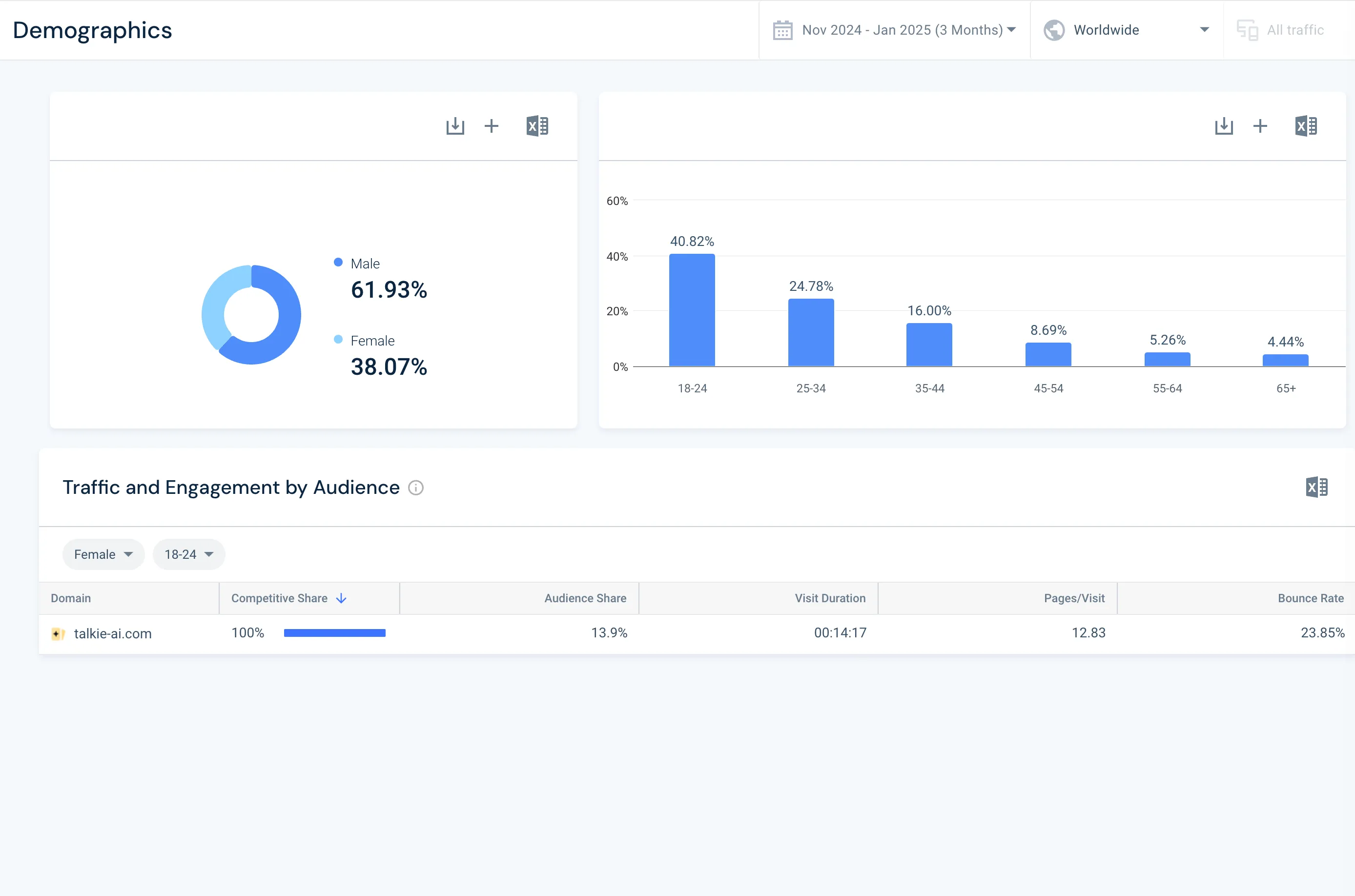Click the All traffic filter
This screenshot has height=896, width=1355.
click(1294, 30)
